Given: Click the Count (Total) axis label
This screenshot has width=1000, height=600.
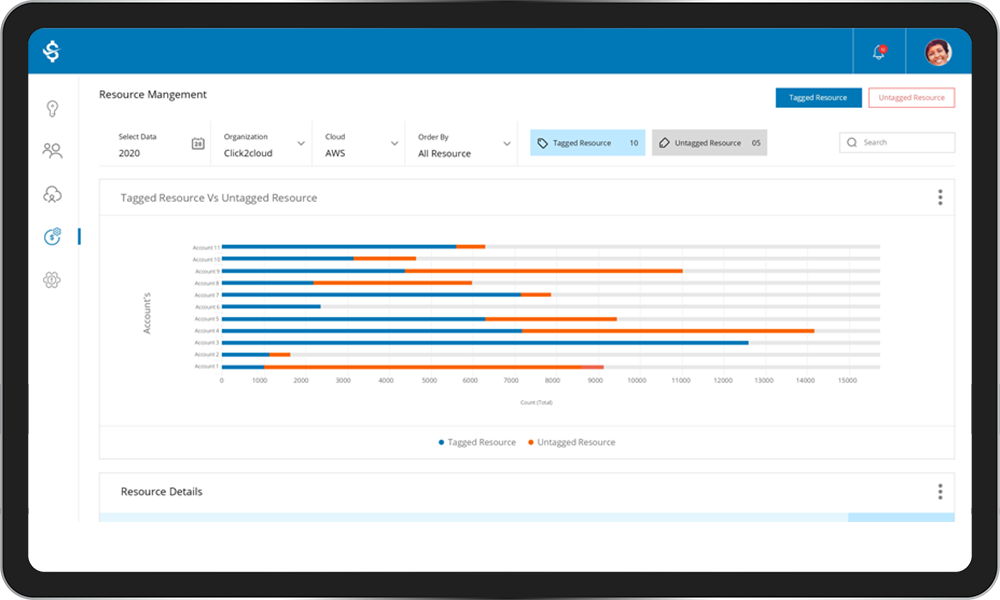Looking at the screenshot, I should [x=536, y=402].
